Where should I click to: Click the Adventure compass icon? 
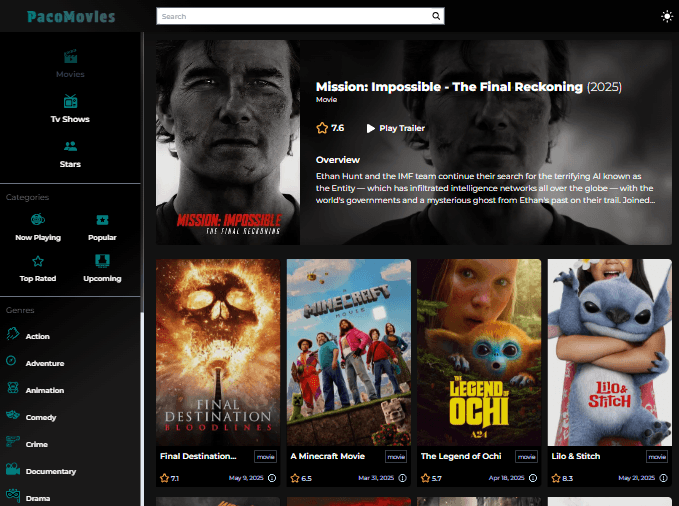11,360
